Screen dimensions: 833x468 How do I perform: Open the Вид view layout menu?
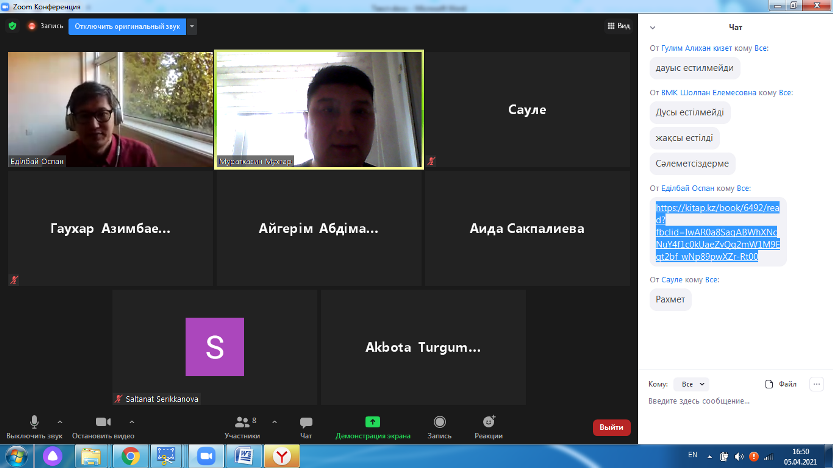[x=619, y=26]
